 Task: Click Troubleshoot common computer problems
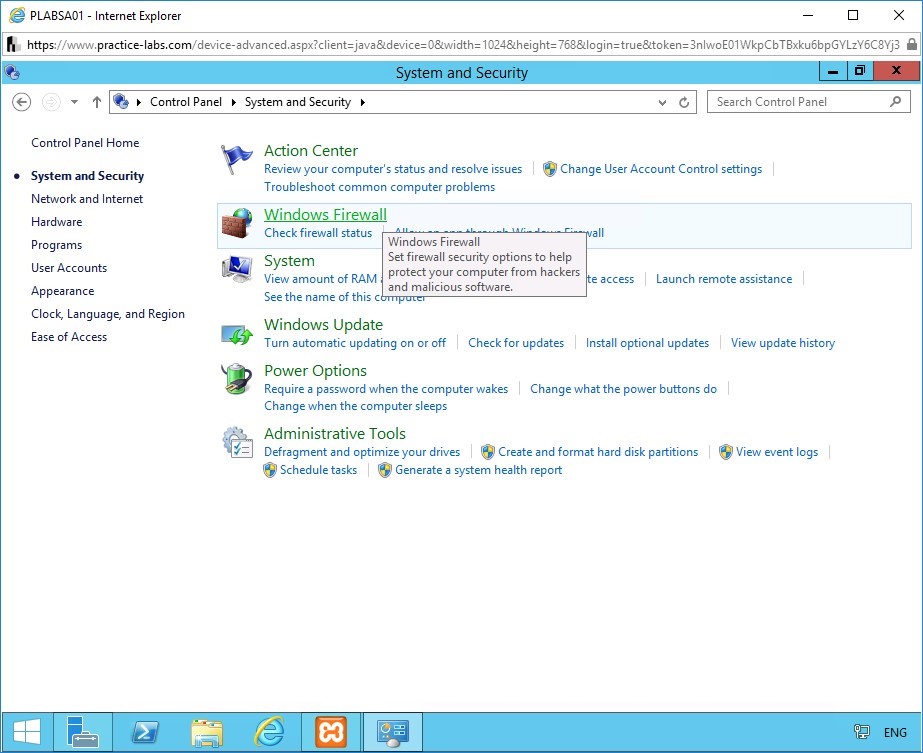pyautogui.click(x=380, y=187)
